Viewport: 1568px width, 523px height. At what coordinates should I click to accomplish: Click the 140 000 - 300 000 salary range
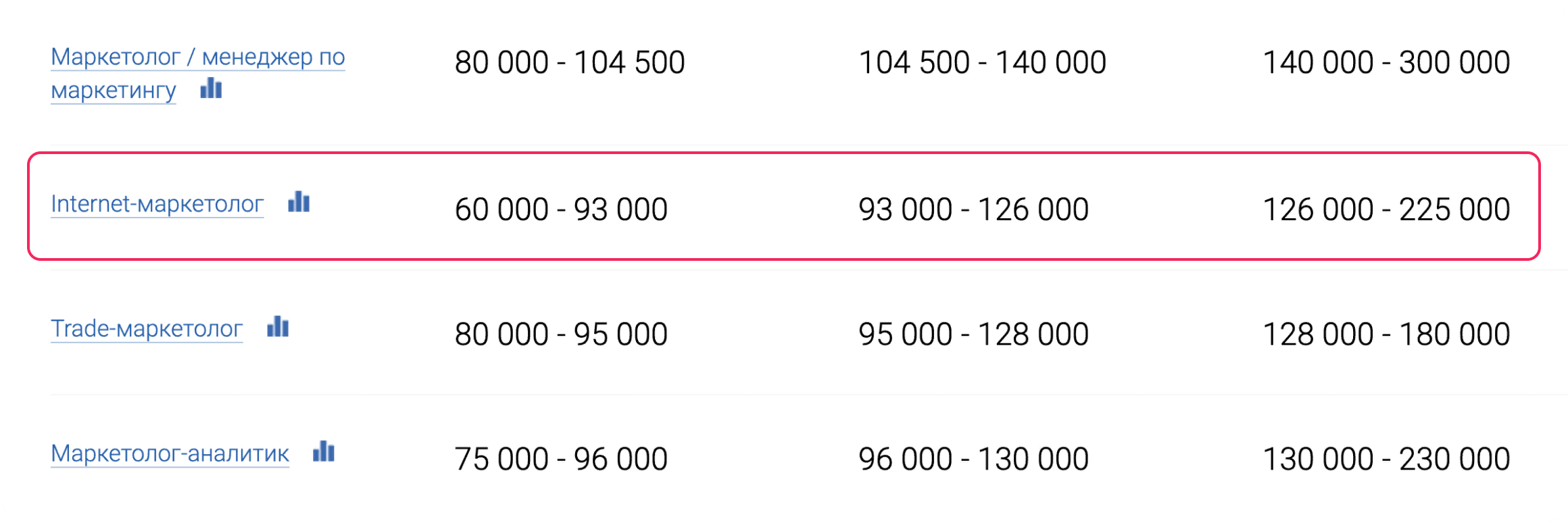coord(1386,63)
